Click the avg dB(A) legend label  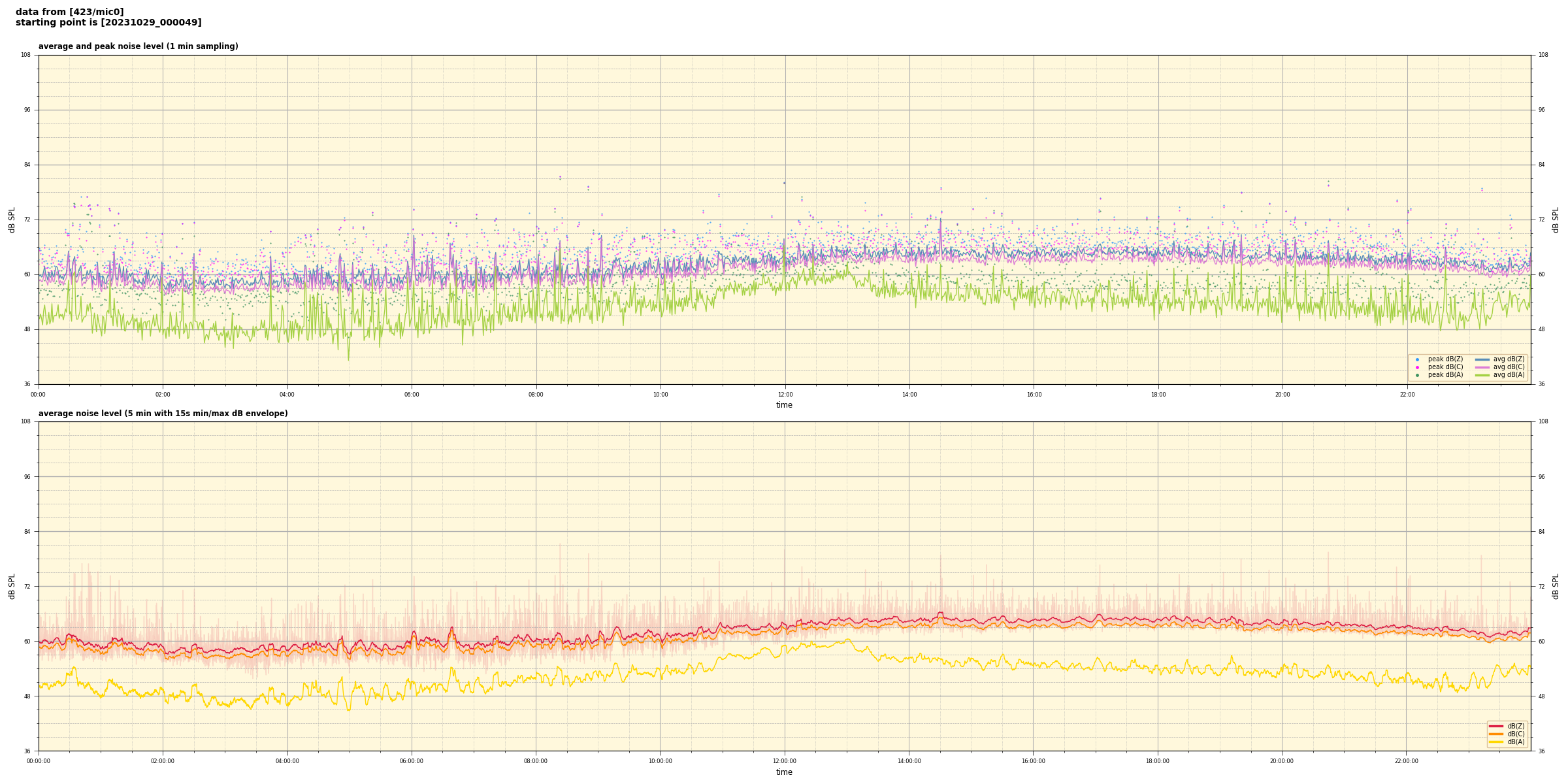point(1509,375)
